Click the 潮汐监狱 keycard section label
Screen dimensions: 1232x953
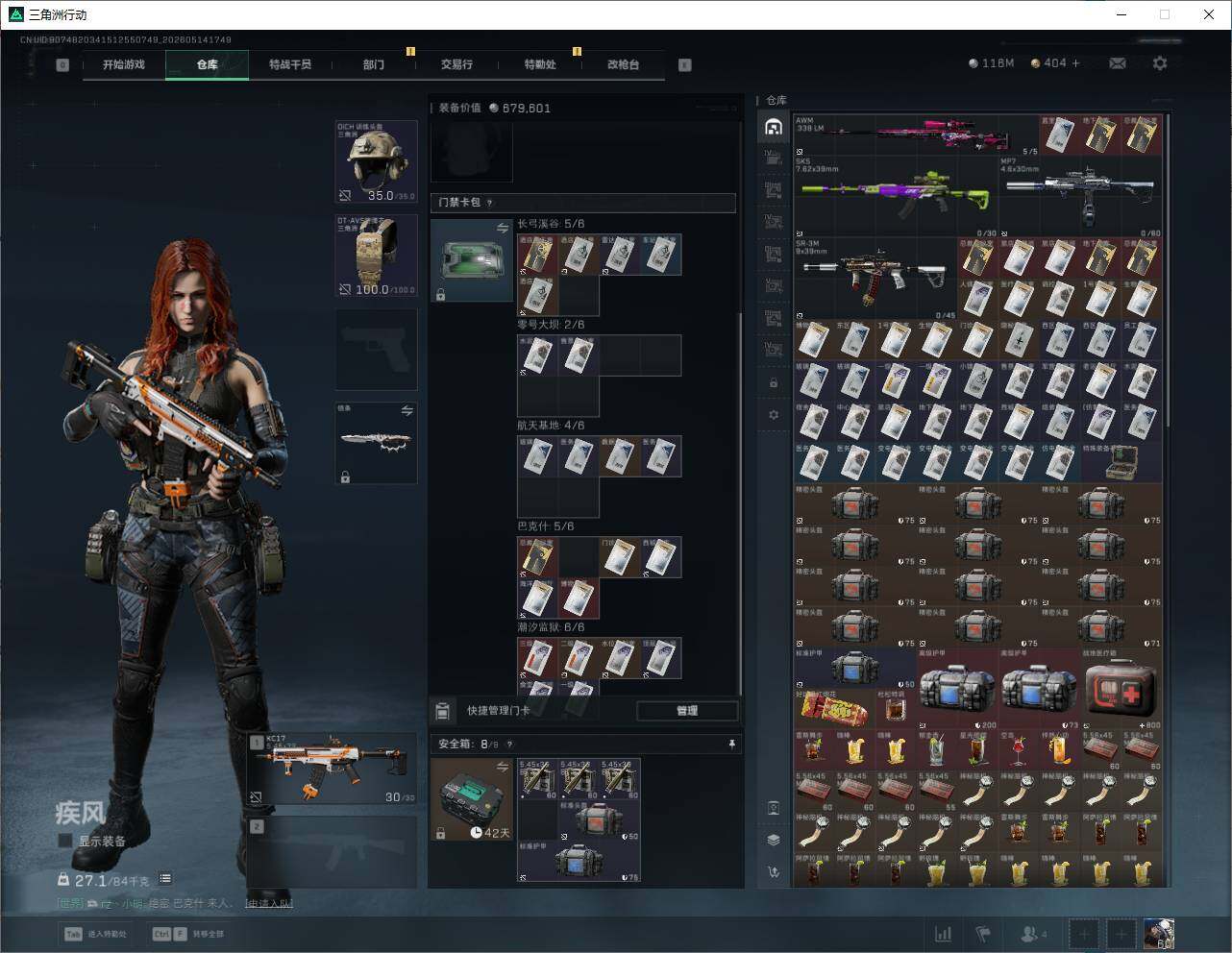[552, 627]
